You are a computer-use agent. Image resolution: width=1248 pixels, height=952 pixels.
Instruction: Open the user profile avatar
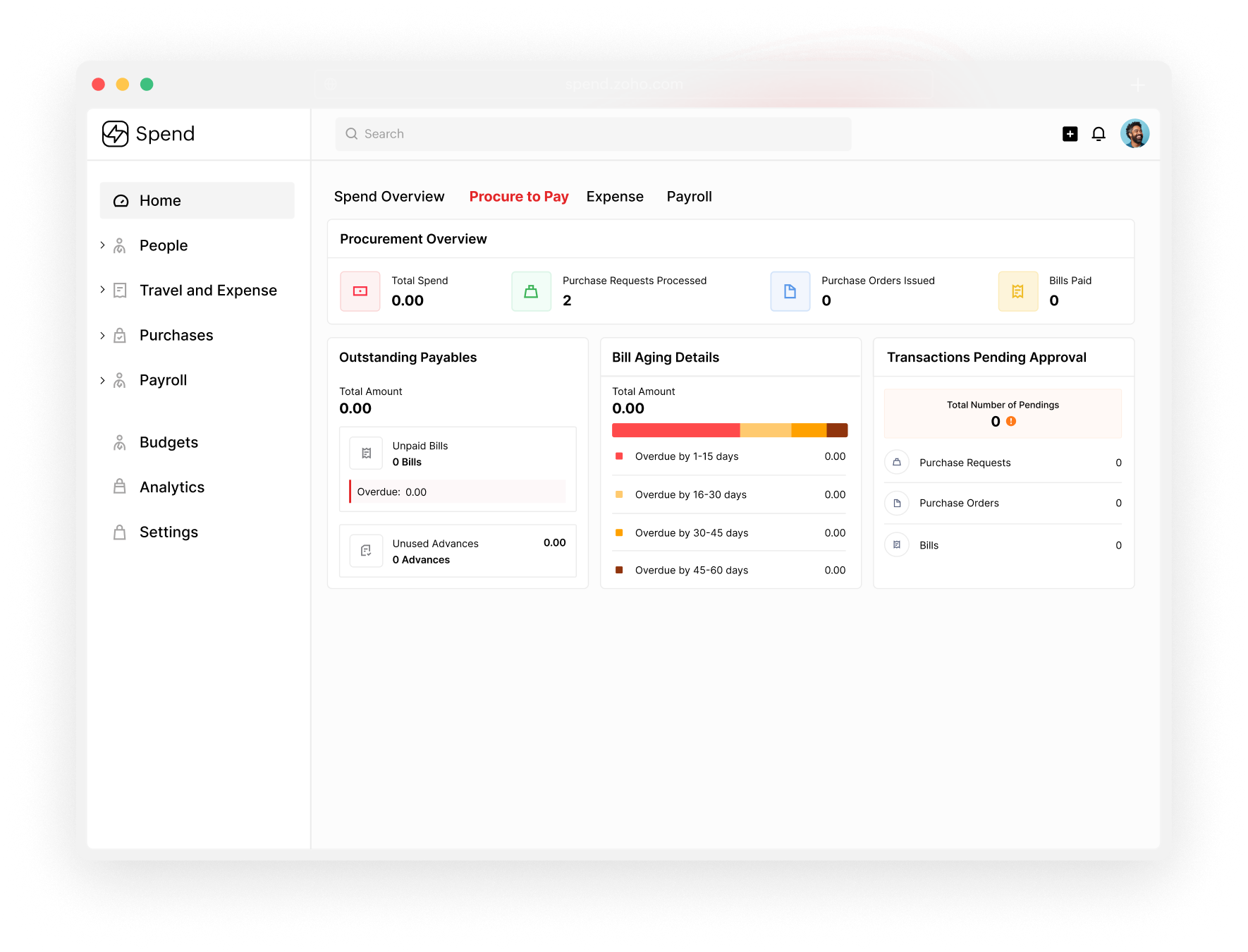[1134, 133]
